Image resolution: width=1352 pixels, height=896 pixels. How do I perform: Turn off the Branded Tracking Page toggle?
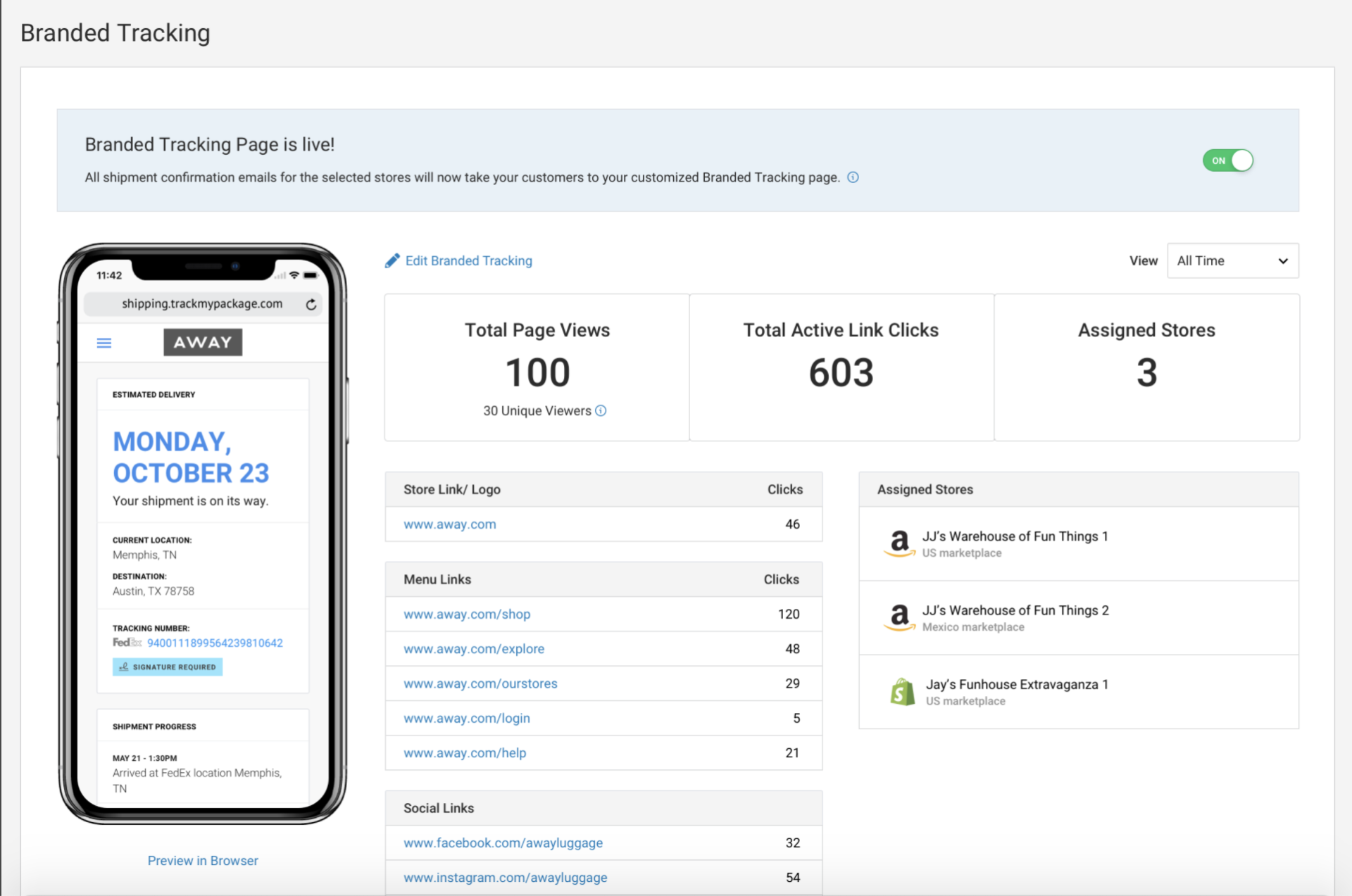click(x=1228, y=160)
